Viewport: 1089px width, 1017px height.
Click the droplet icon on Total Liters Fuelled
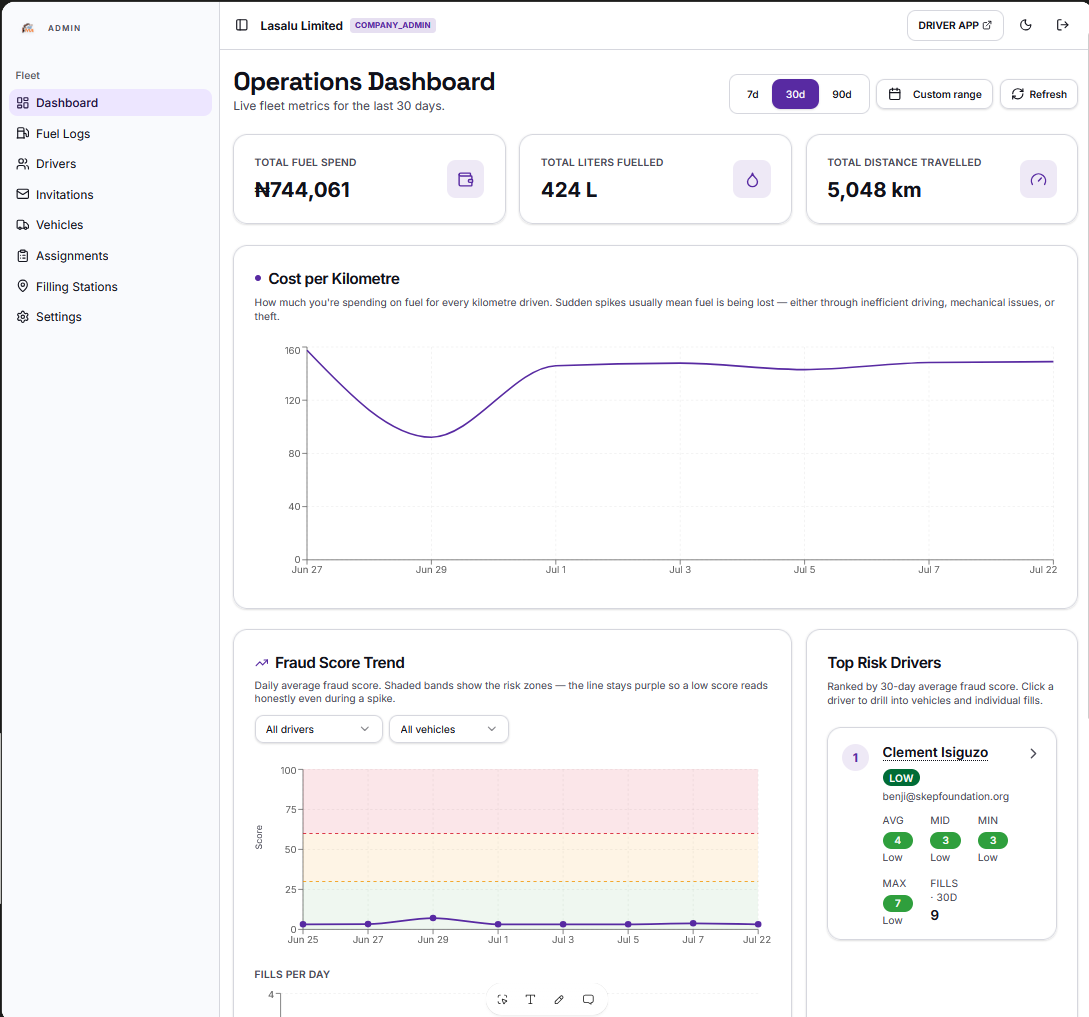tap(752, 179)
